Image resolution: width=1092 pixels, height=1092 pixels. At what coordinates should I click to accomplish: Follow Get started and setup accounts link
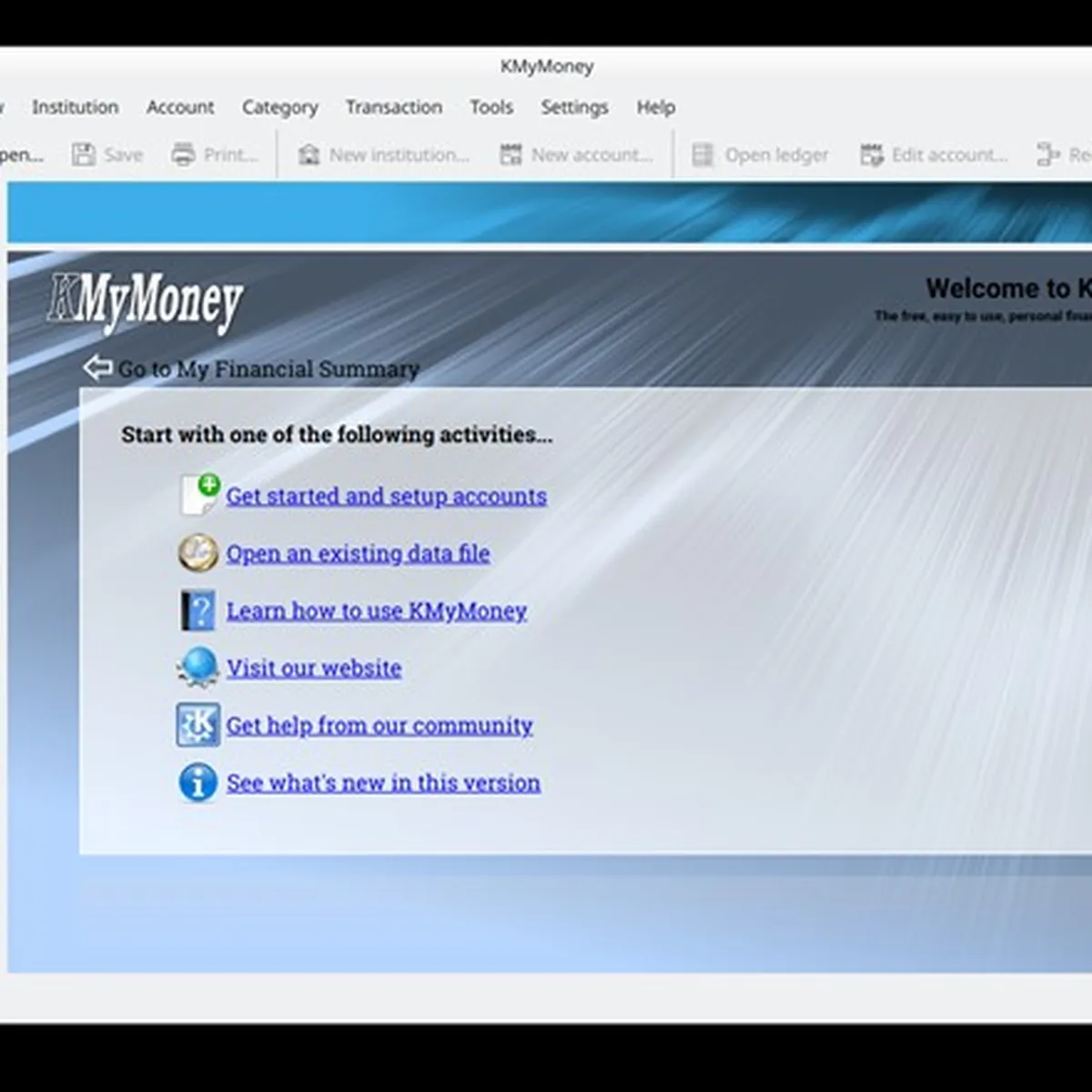click(x=387, y=497)
